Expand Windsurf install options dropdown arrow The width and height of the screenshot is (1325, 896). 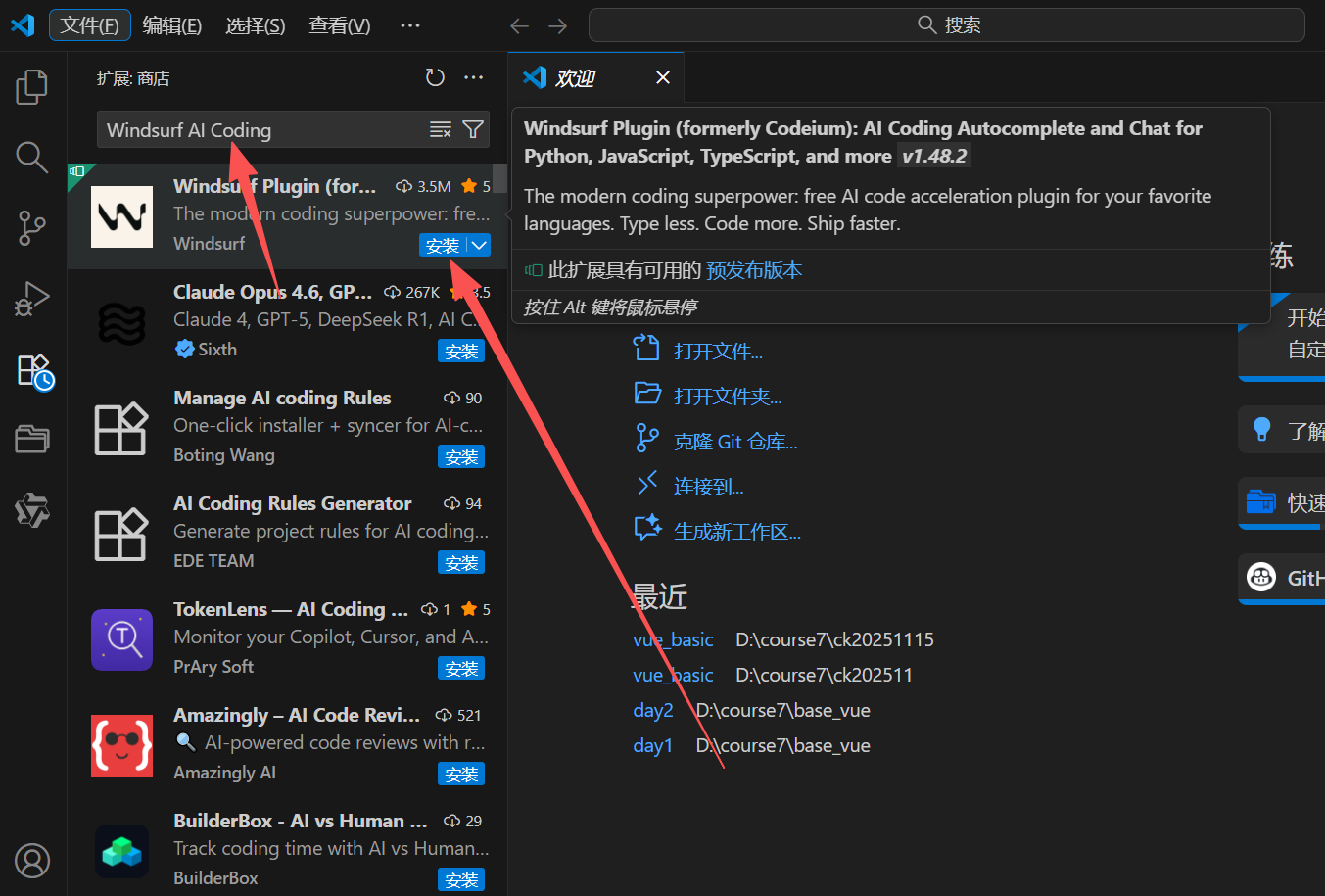[x=479, y=246]
